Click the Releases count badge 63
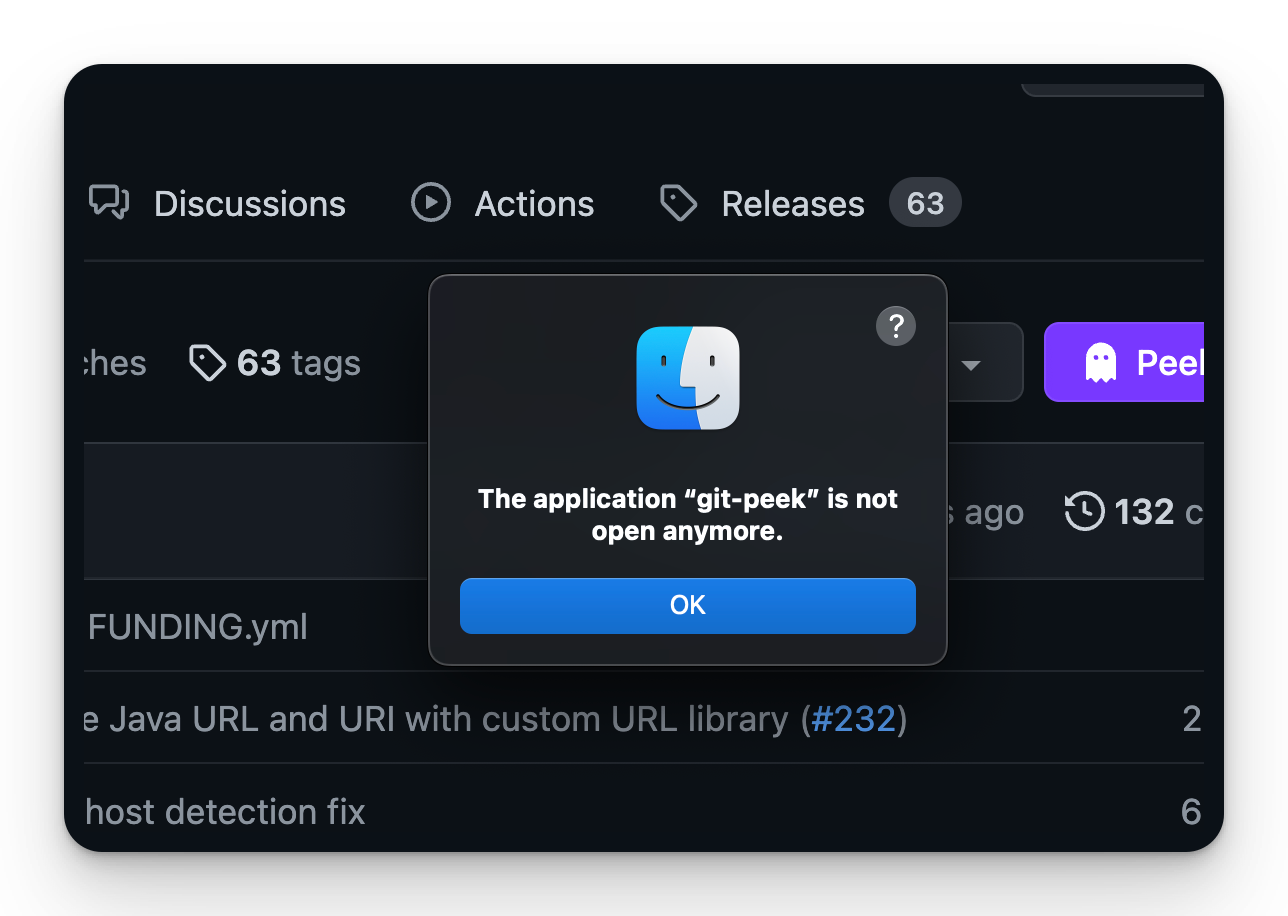Image resolution: width=1288 pixels, height=916 pixels. pyautogui.click(x=925, y=203)
